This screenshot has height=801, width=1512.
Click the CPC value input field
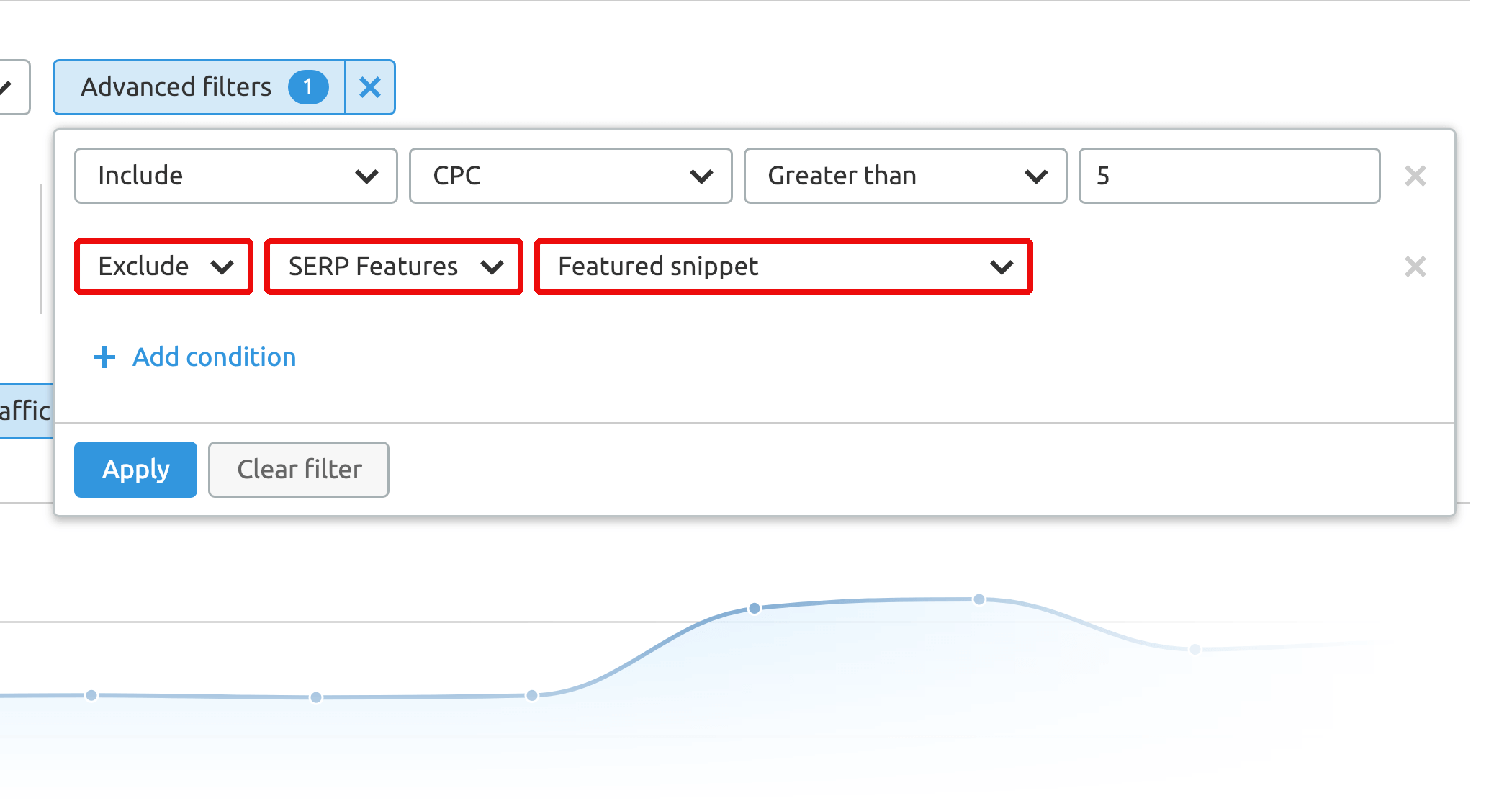[1228, 176]
